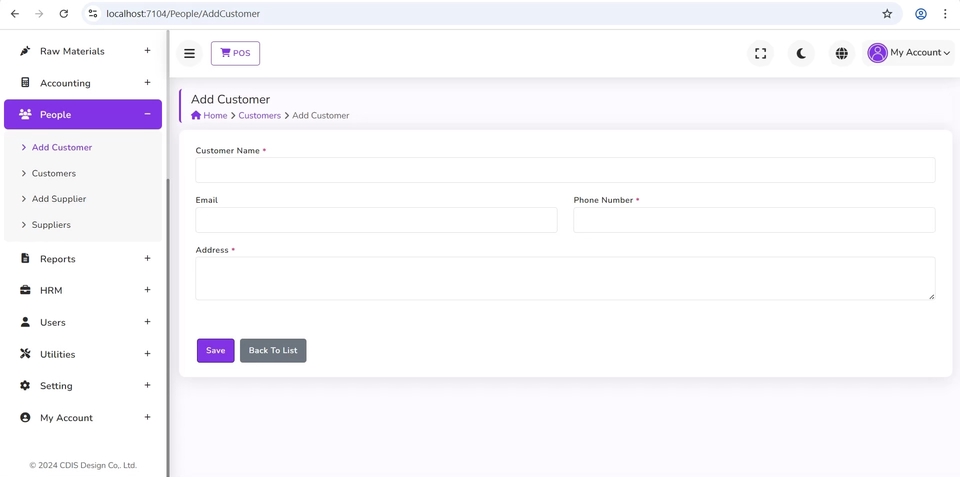The width and height of the screenshot is (960, 477).
Task: Click the user avatar icon
Action: [x=877, y=53]
